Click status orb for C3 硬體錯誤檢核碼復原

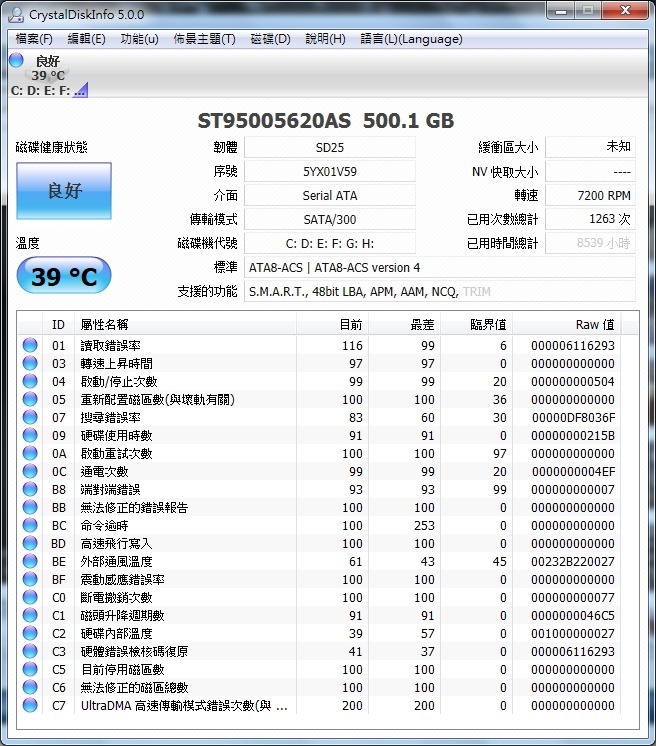[30, 651]
